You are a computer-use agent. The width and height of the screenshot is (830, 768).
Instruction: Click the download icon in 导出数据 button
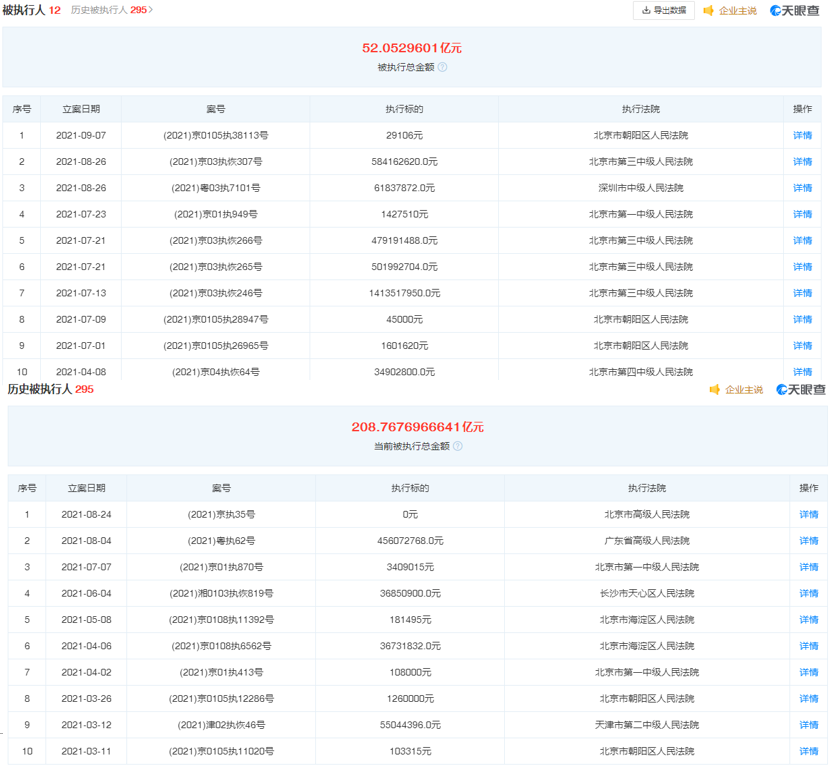(646, 10)
